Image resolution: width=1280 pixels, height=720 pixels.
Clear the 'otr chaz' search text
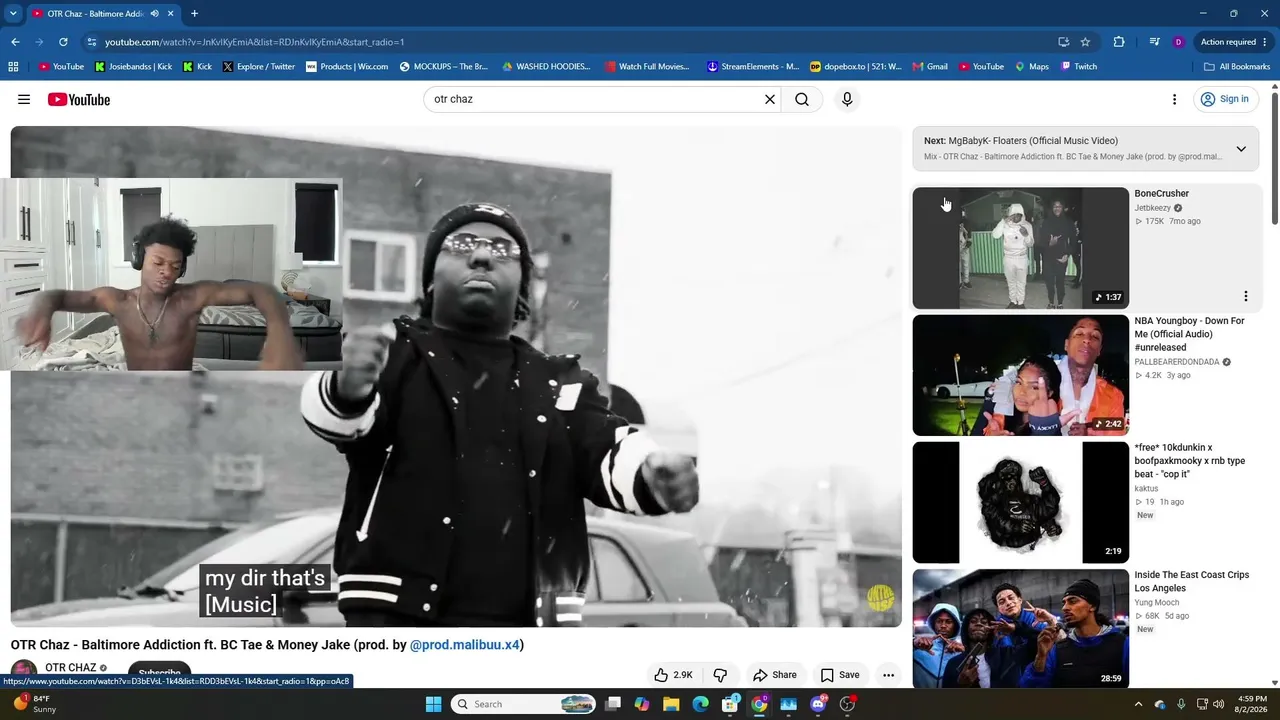coord(770,99)
